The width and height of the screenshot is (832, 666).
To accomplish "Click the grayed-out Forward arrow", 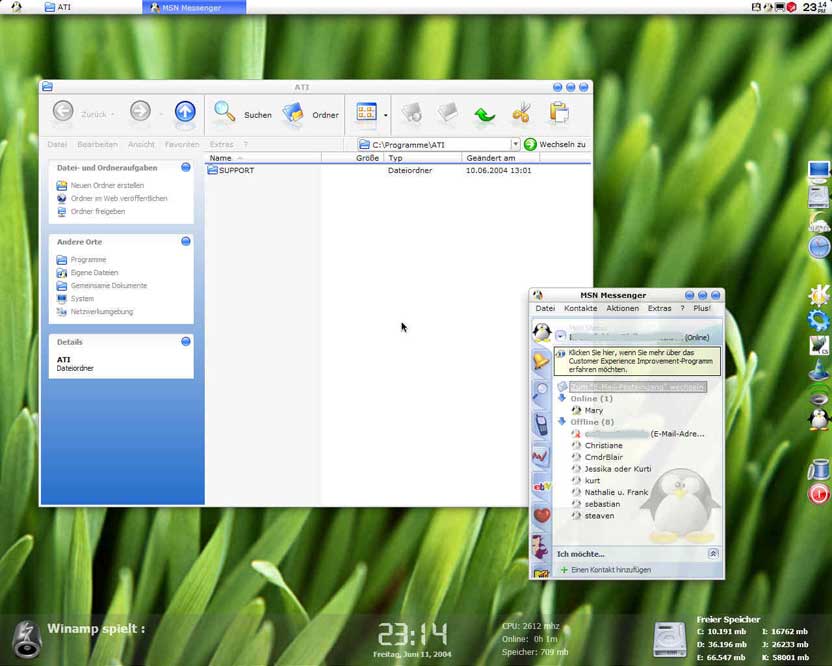I will point(141,112).
